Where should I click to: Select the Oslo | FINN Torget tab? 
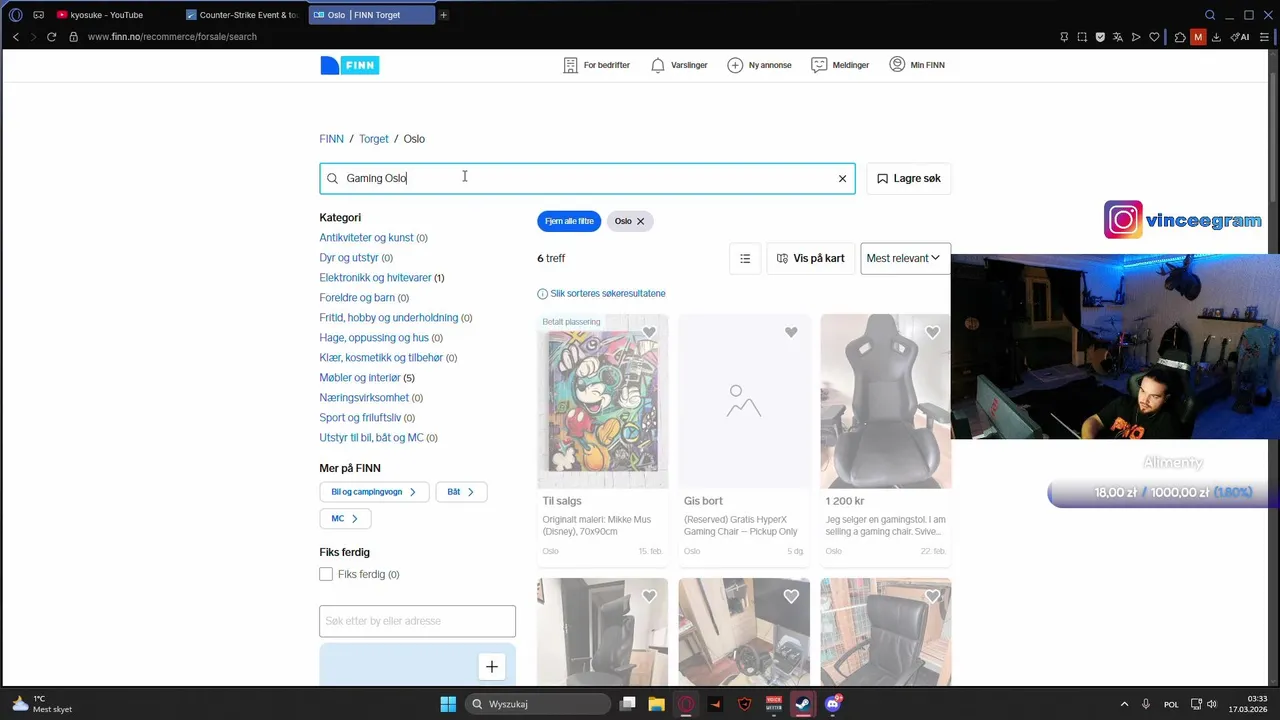coord(372,15)
